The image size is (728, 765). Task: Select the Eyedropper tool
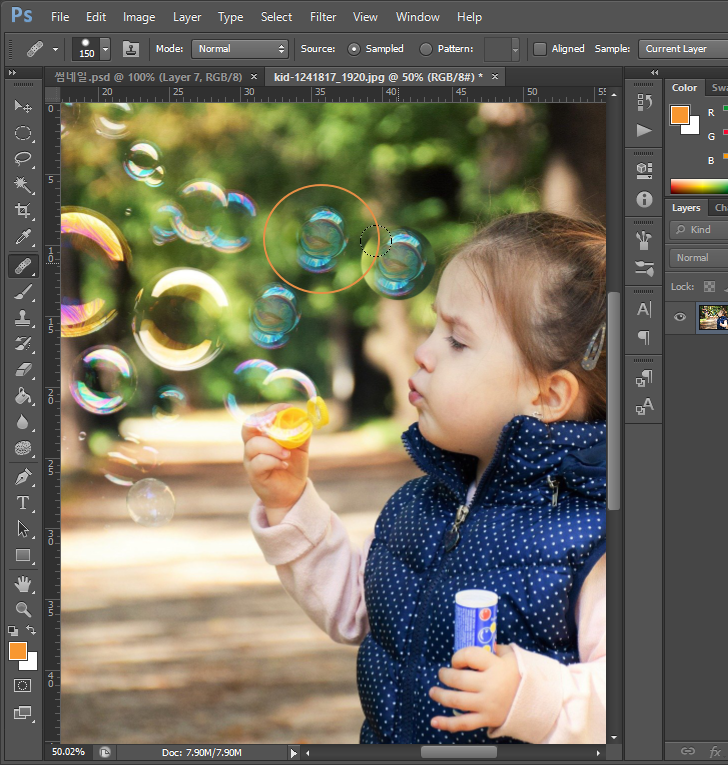click(x=22, y=237)
